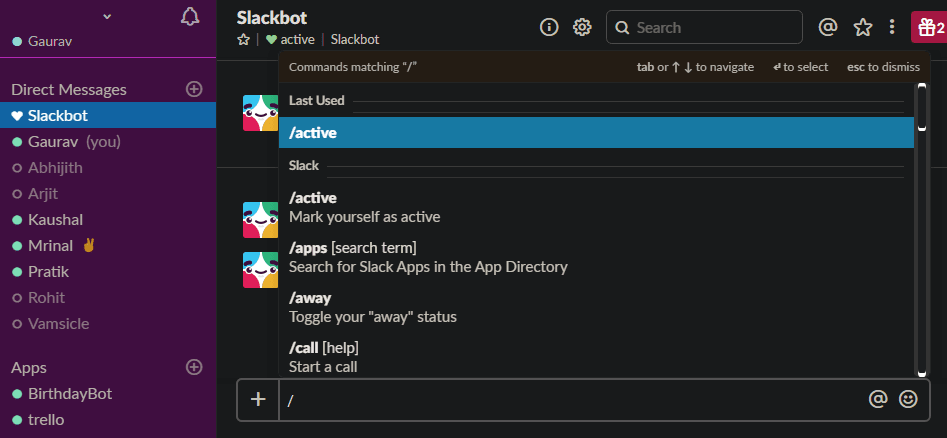Open What's New gift button
Screen dimensions: 947x438
[x=929, y=27]
